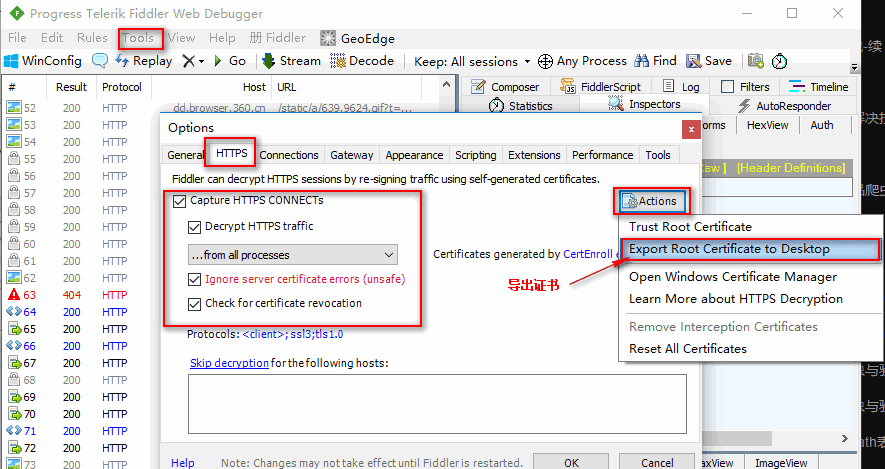
Task: Open the Connections options tab
Action: [x=289, y=155]
